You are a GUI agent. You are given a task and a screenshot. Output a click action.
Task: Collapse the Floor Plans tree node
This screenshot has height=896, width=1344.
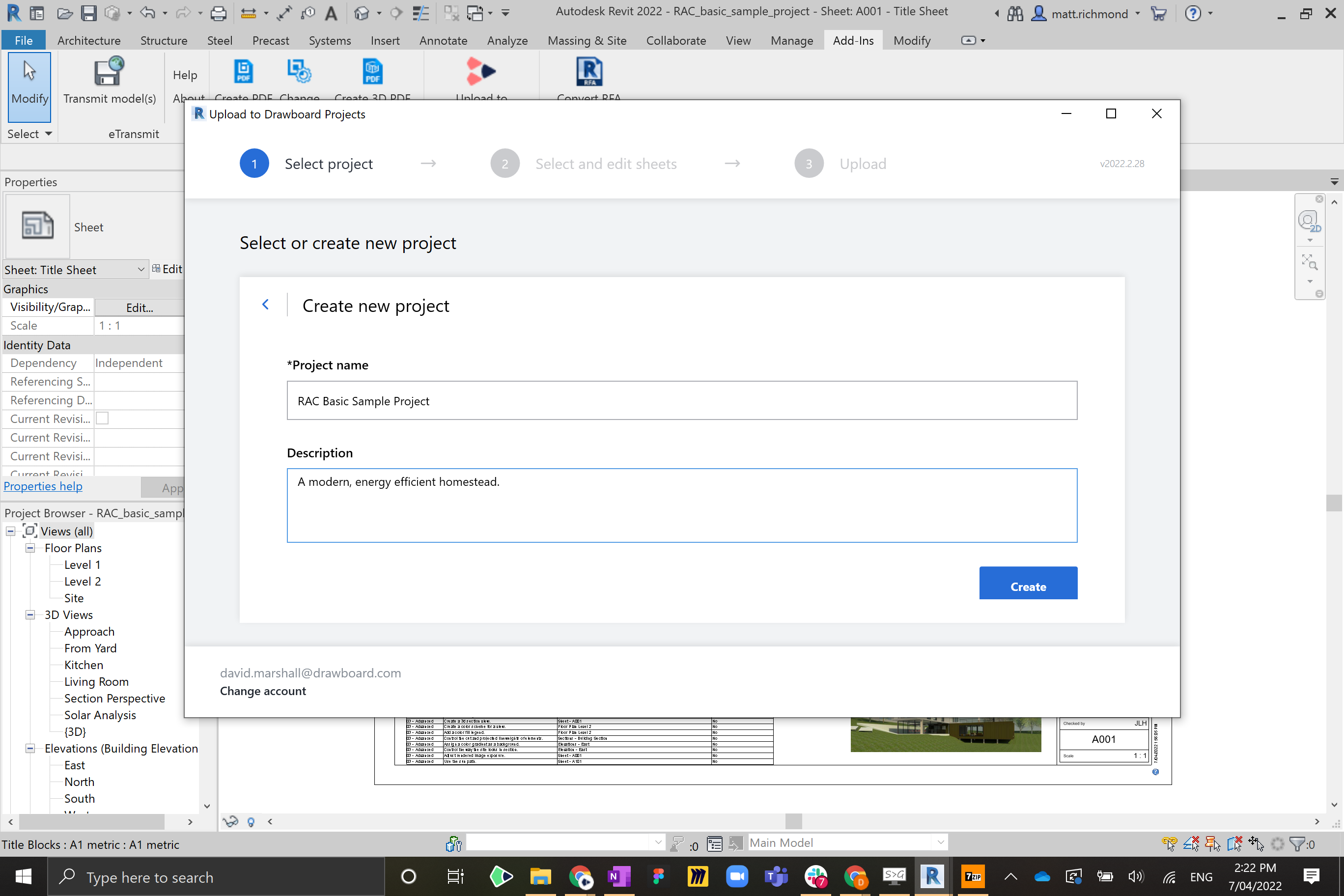[29, 548]
